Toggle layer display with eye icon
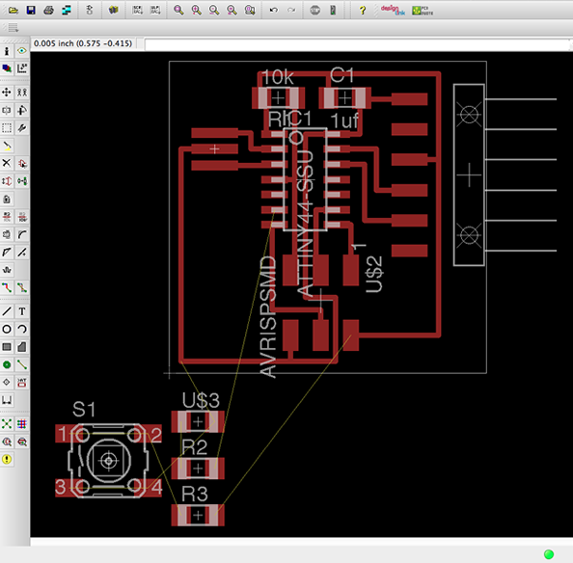Viewport: 573px width, 563px height. [x=22, y=50]
